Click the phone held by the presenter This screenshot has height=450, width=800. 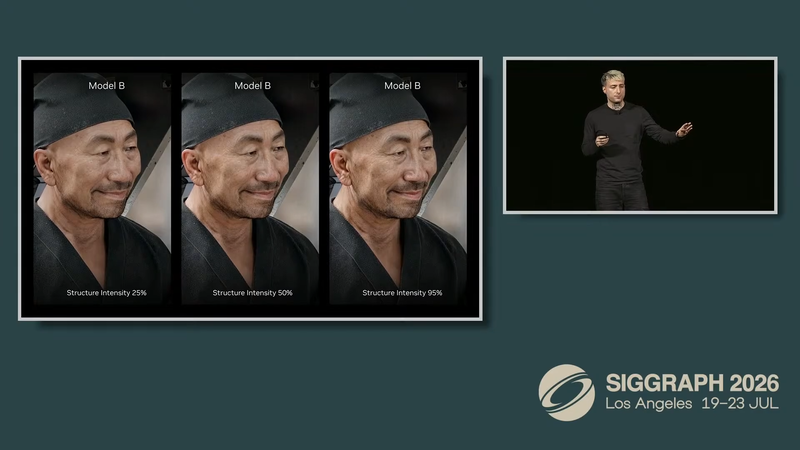pos(602,136)
